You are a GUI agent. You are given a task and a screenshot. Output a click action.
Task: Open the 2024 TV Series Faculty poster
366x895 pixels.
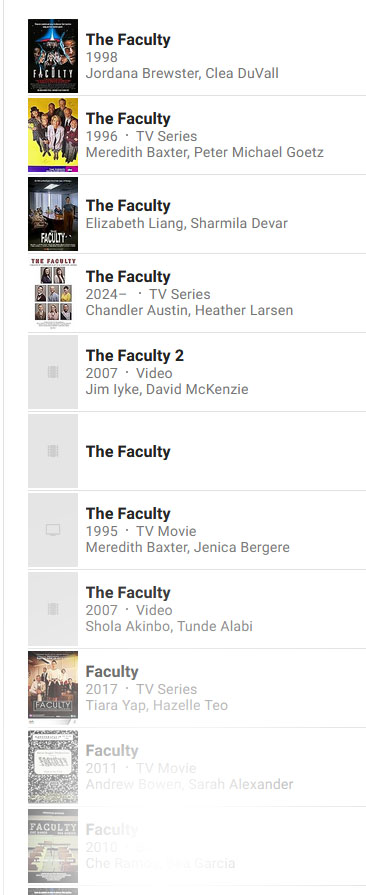[x=53, y=293]
